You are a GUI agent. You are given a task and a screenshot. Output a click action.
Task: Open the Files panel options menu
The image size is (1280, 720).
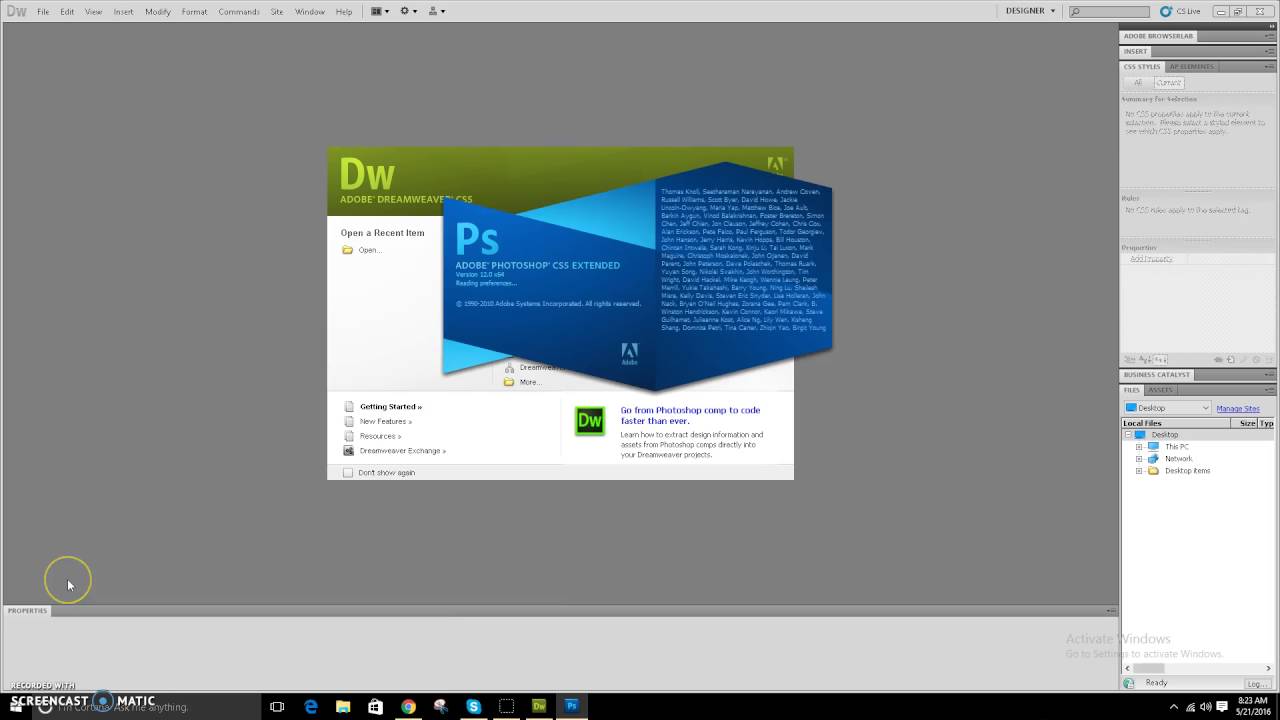tap(1269, 390)
